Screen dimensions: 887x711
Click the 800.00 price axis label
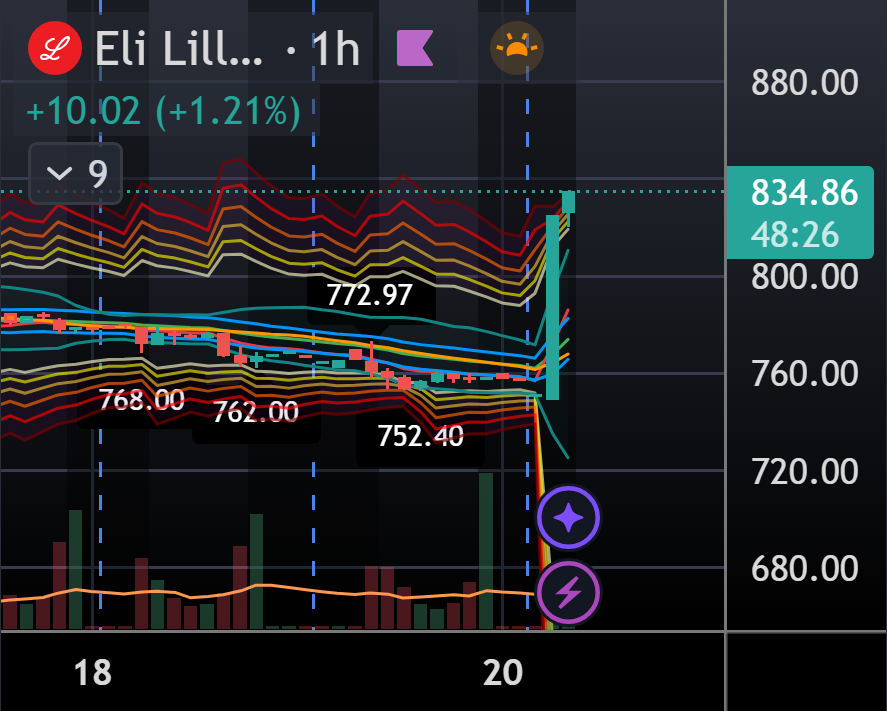coord(804,277)
